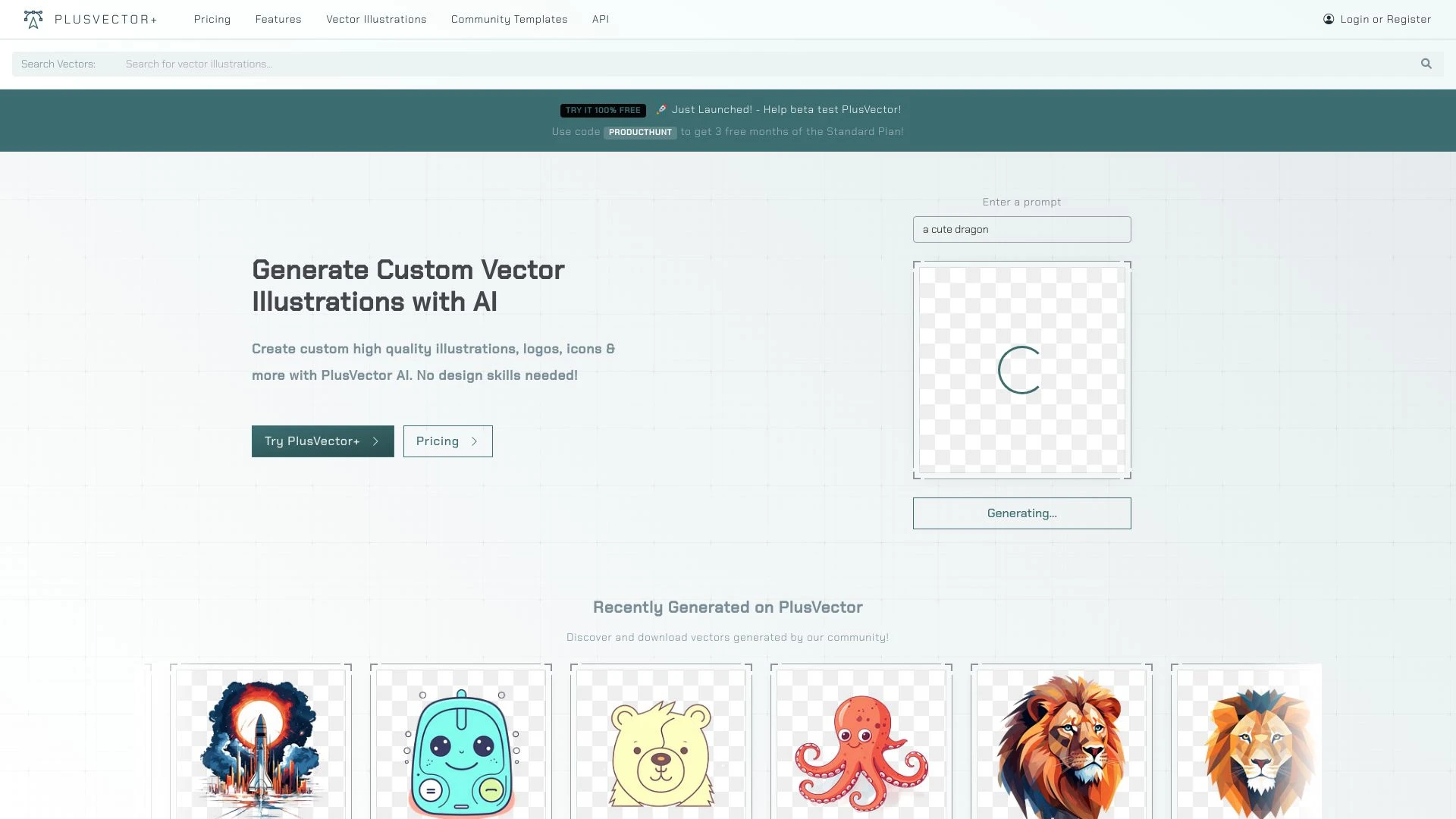Click the PRODUCTHUNT promo code
The image size is (1456, 819).
640,132
